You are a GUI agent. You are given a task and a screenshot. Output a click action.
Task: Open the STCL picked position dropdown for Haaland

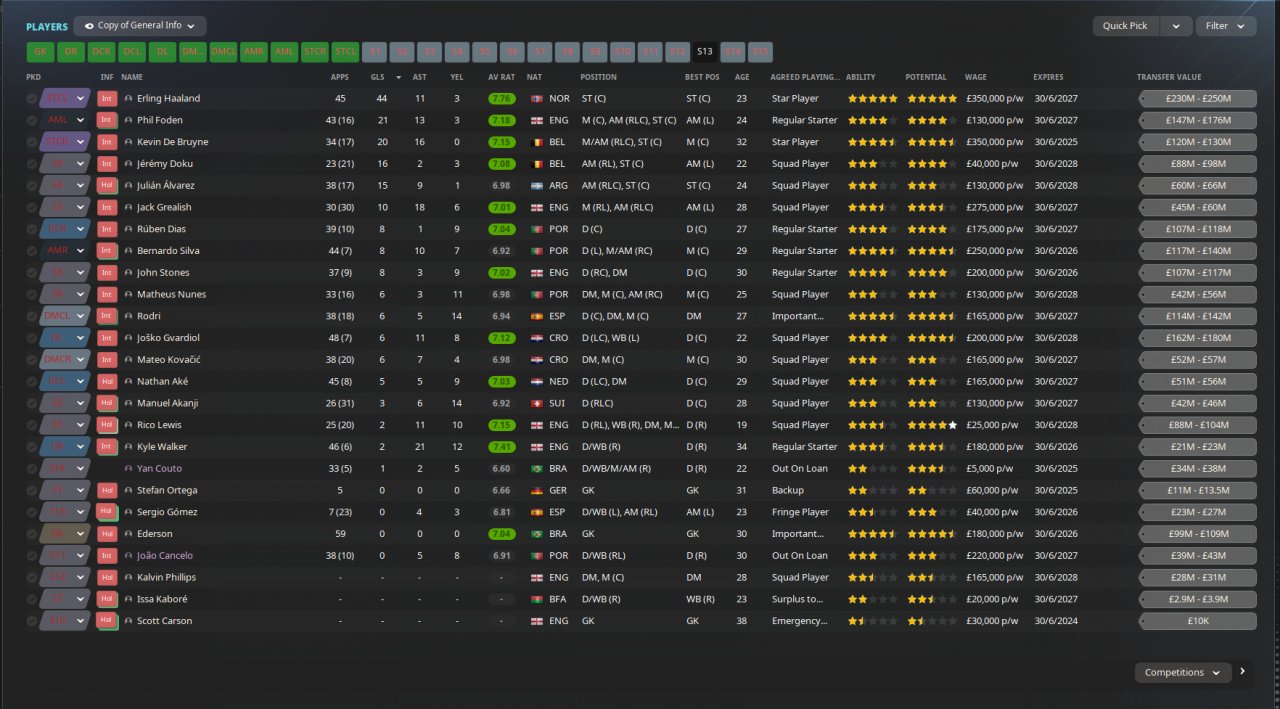click(64, 98)
